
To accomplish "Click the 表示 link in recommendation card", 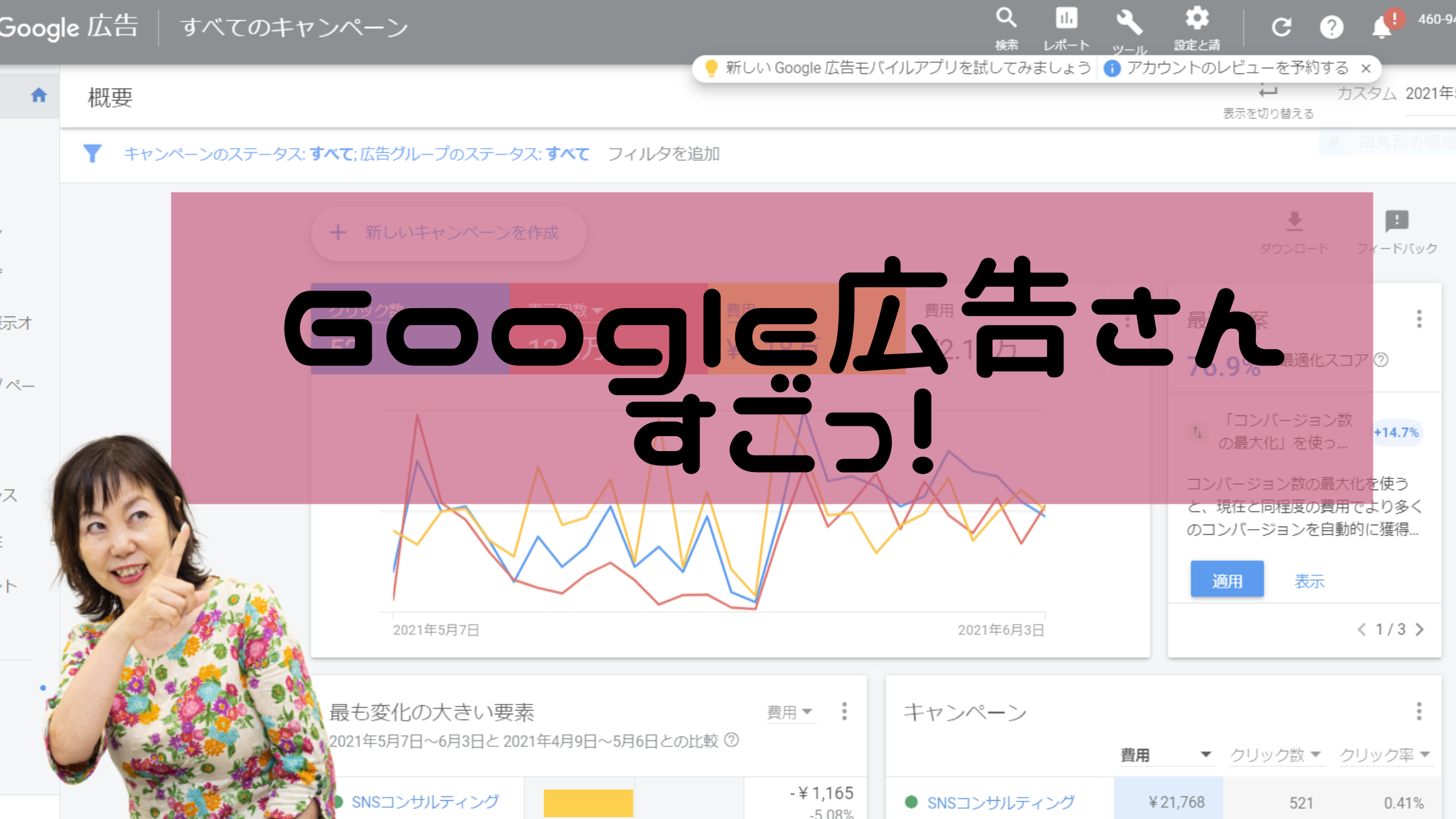I will [x=1309, y=581].
